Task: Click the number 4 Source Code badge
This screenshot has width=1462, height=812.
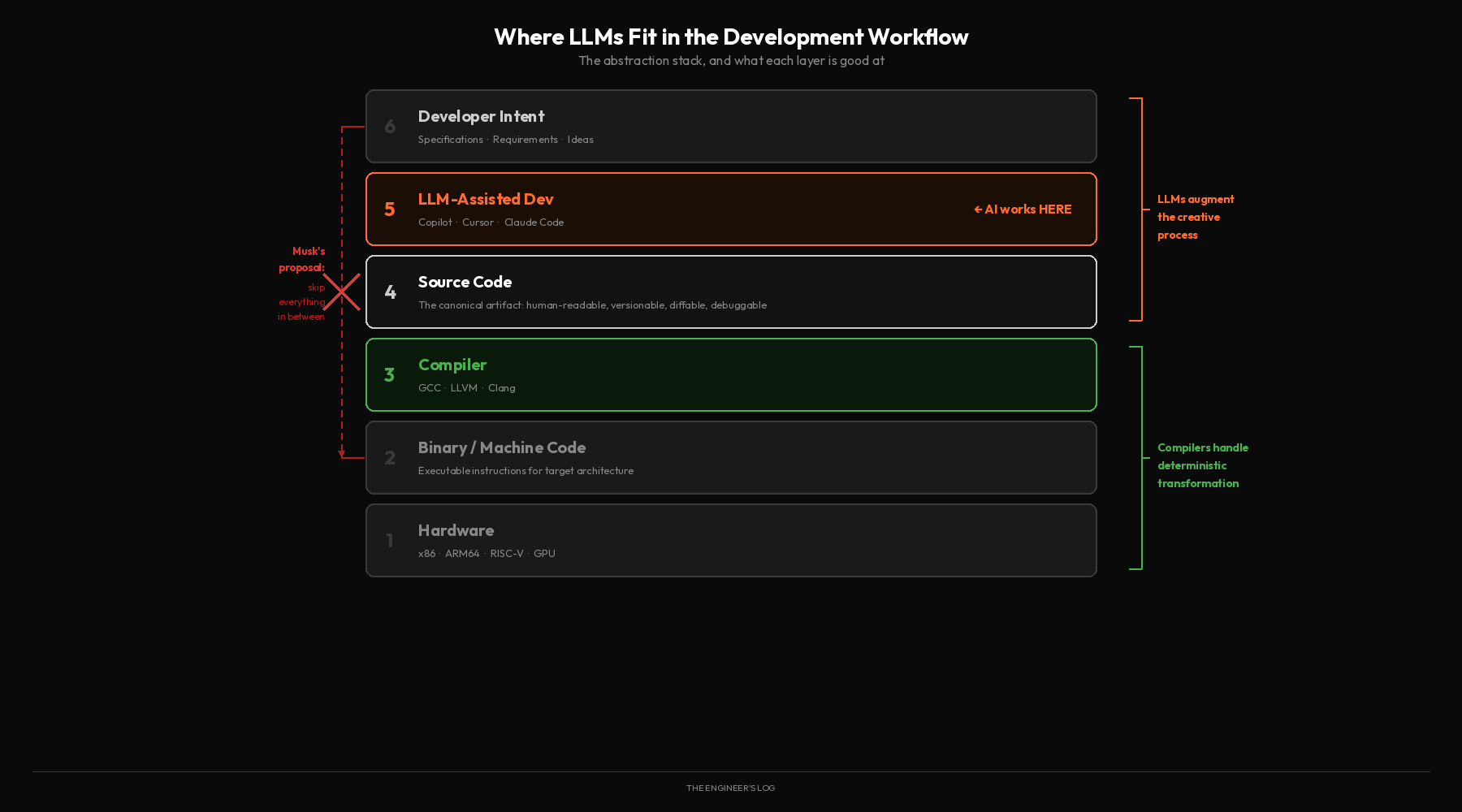Action: [390, 292]
